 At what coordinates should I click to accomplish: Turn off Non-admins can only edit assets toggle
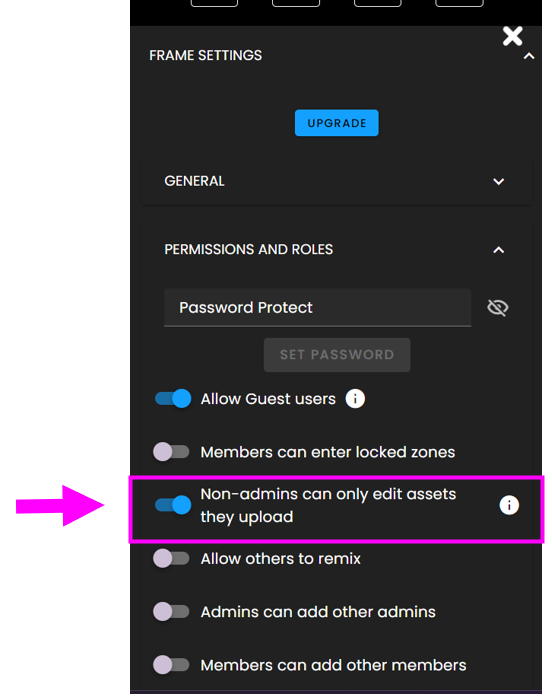173,505
